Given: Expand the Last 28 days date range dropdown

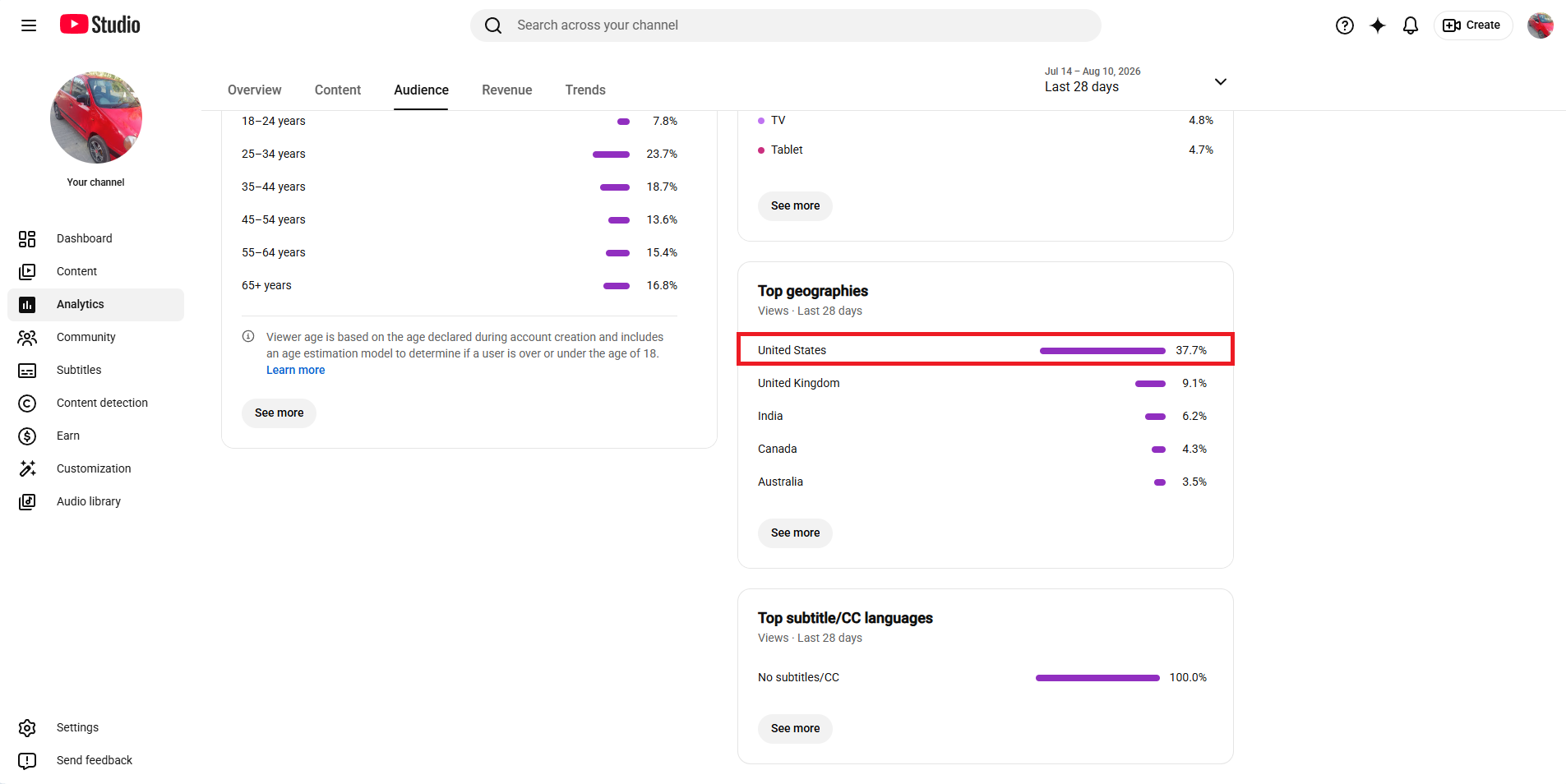Looking at the screenshot, I should click(1135, 81).
